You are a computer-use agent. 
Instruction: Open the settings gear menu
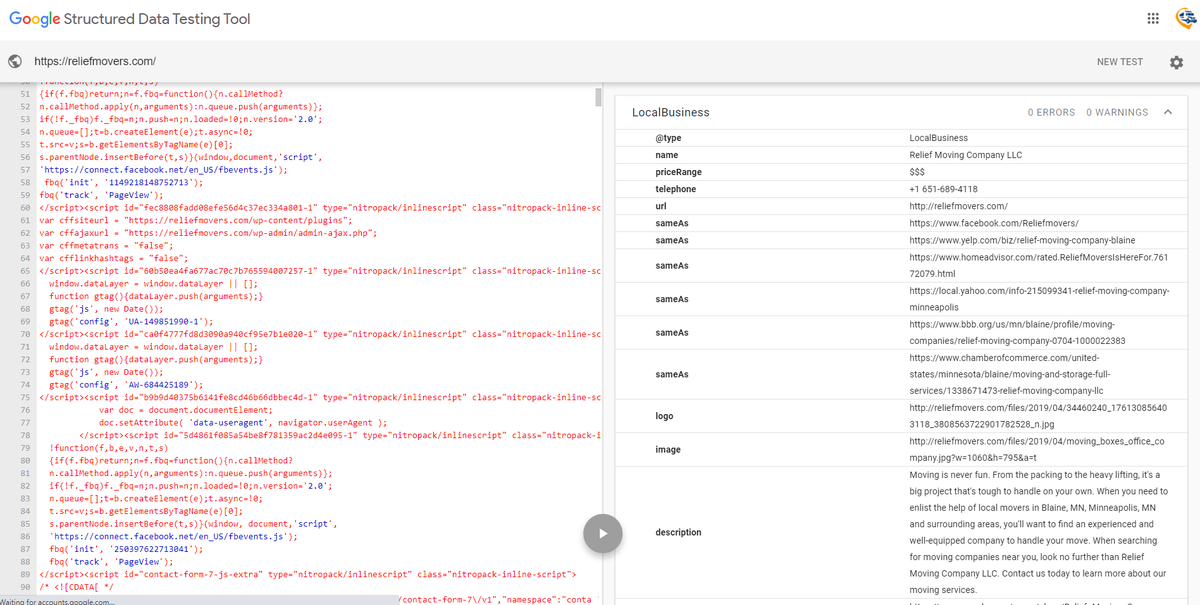coord(1176,62)
